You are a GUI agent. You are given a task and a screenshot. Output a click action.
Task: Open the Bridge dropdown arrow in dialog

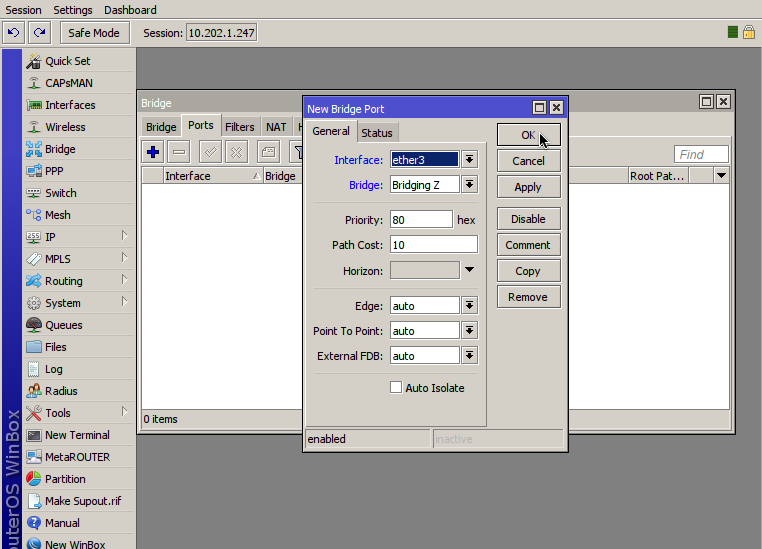coord(469,185)
